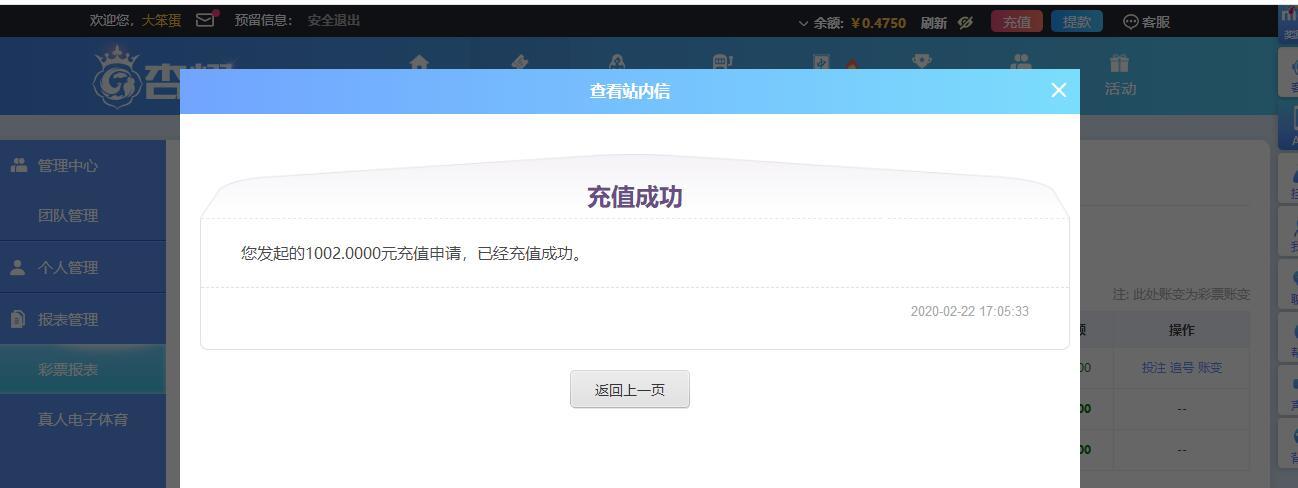
Task: Open 客服 customer service chat
Action: tap(1146, 22)
